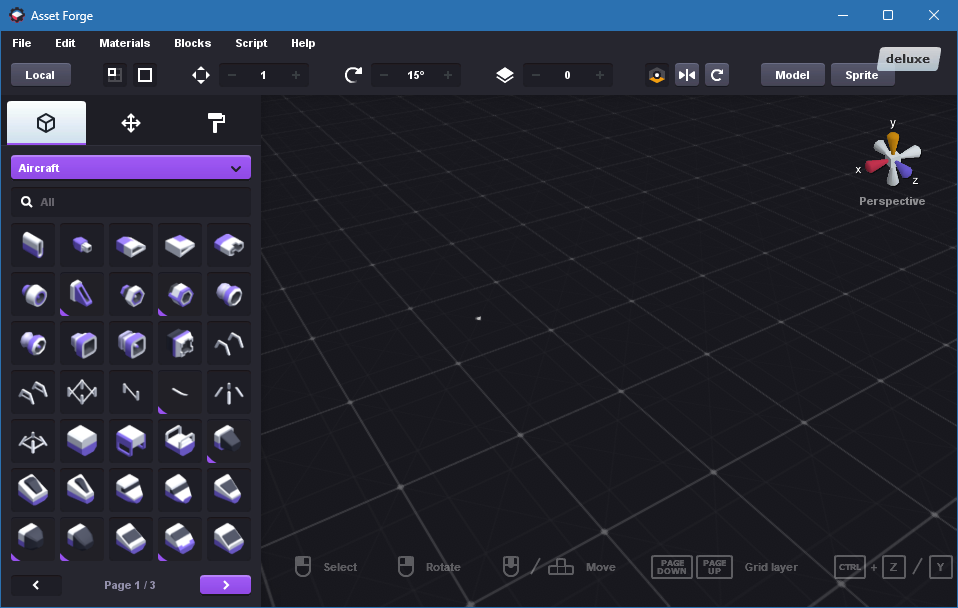Click the orange camera focus icon

point(657,75)
